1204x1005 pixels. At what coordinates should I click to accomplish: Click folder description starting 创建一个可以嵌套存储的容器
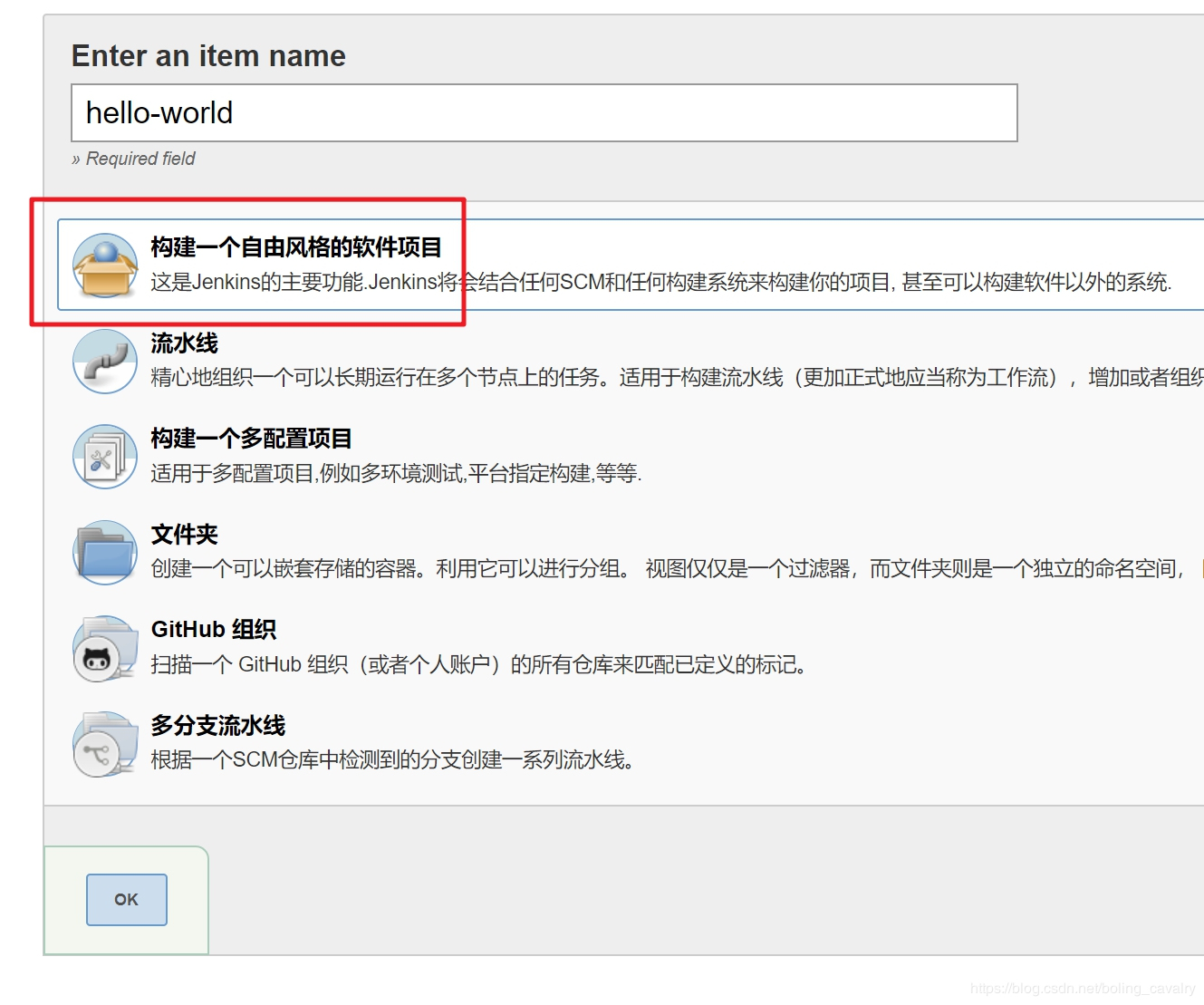[x=667, y=568]
